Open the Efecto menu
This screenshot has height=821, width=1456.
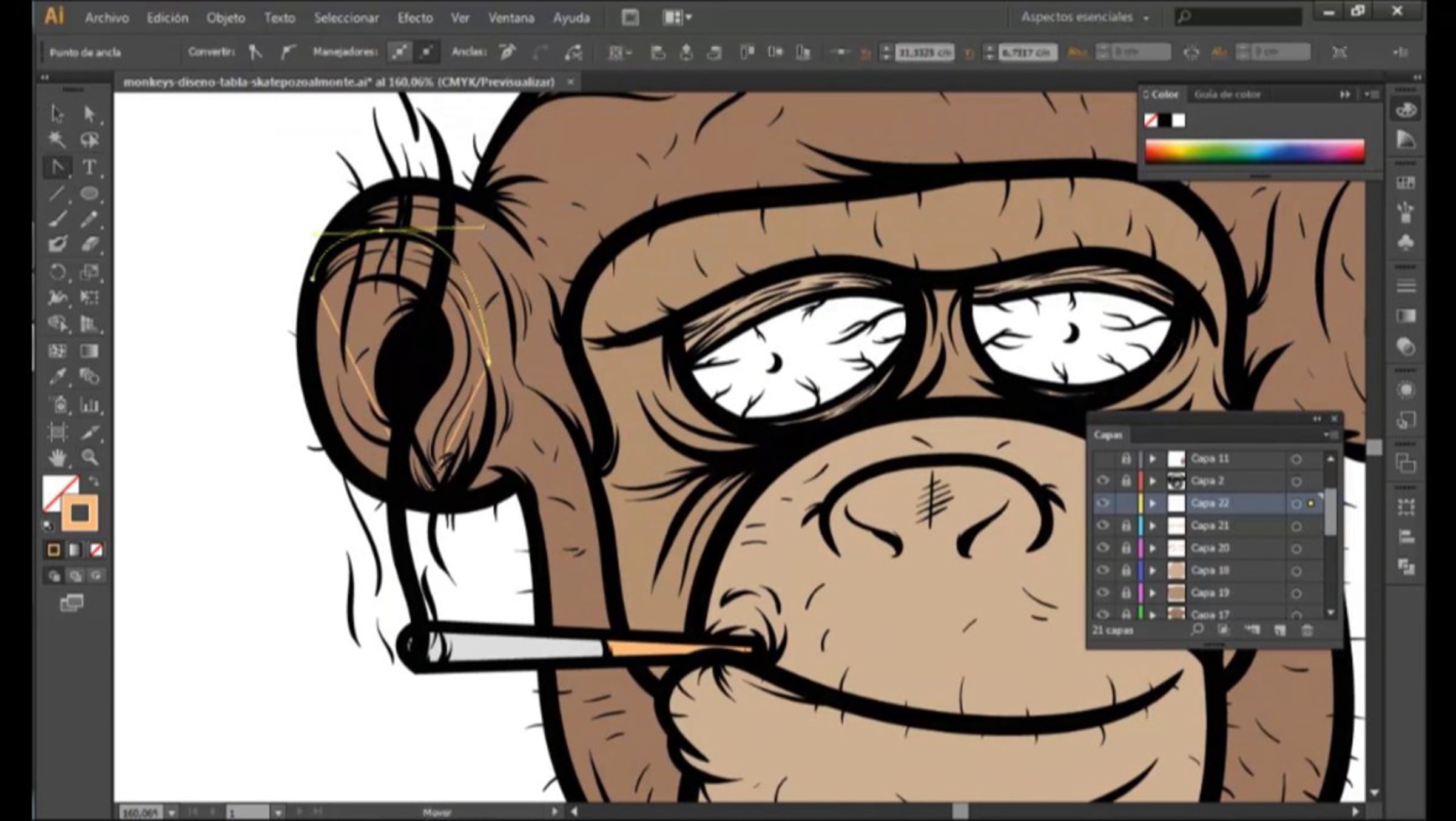click(x=415, y=18)
